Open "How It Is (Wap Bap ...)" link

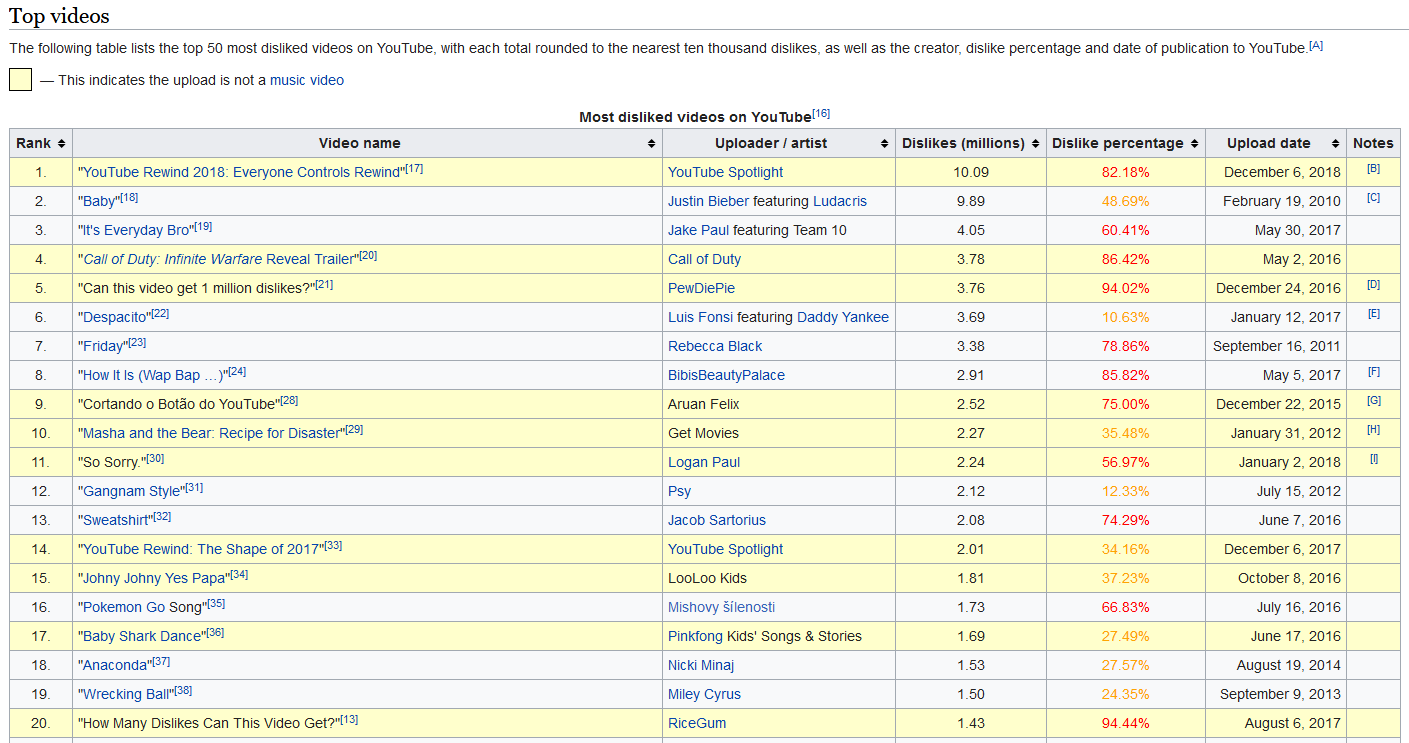[153, 375]
